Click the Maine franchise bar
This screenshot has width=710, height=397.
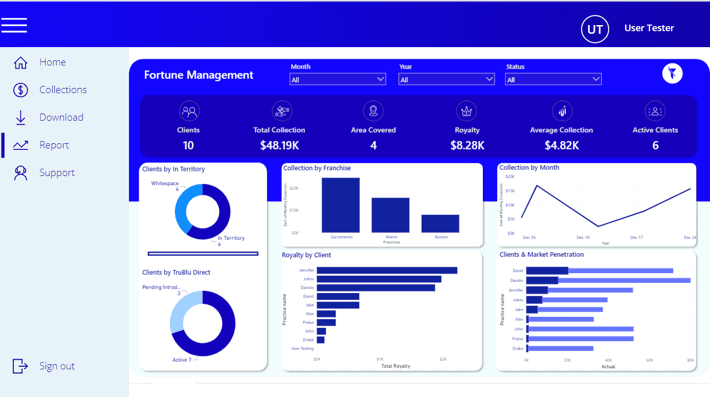pyautogui.click(x=390, y=215)
